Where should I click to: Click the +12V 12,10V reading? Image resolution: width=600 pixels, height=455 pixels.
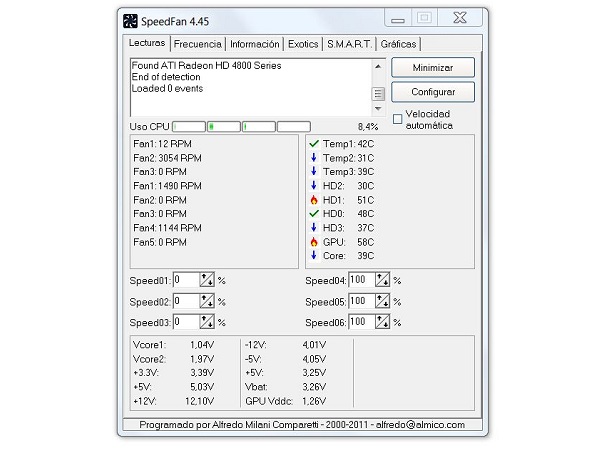pyautogui.click(x=173, y=401)
